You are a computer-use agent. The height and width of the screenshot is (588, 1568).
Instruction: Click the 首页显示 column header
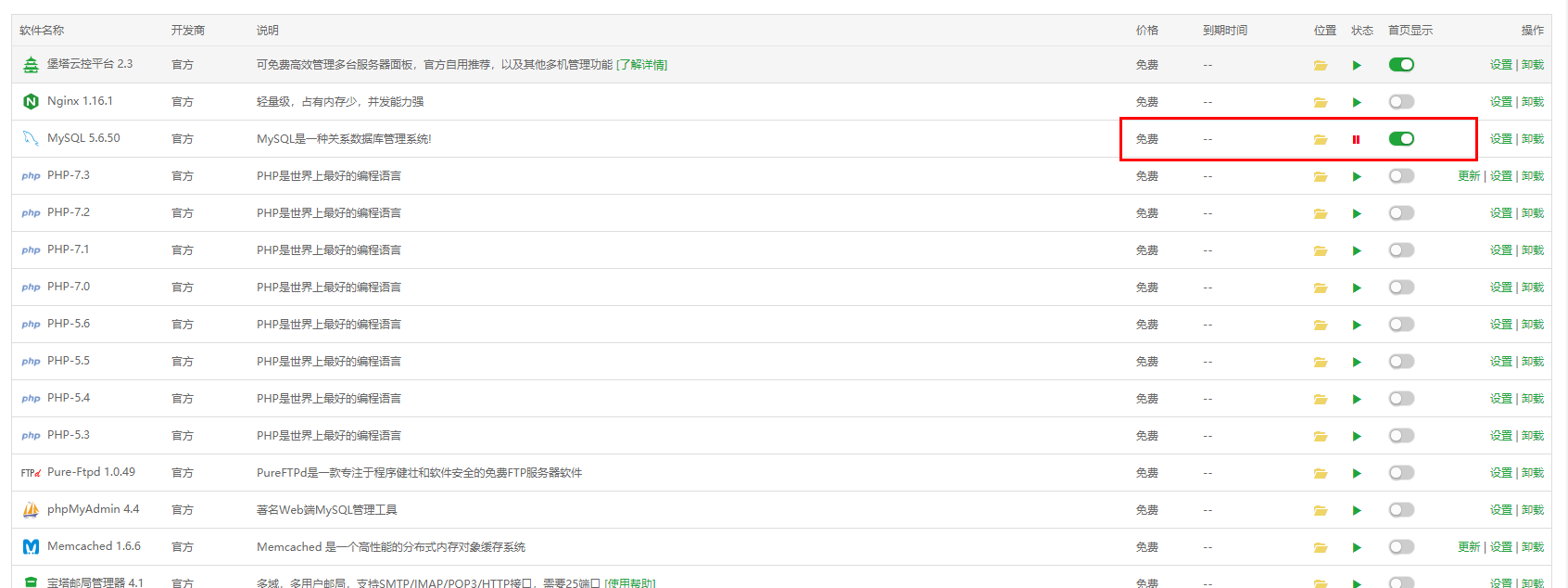coord(1410,31)
